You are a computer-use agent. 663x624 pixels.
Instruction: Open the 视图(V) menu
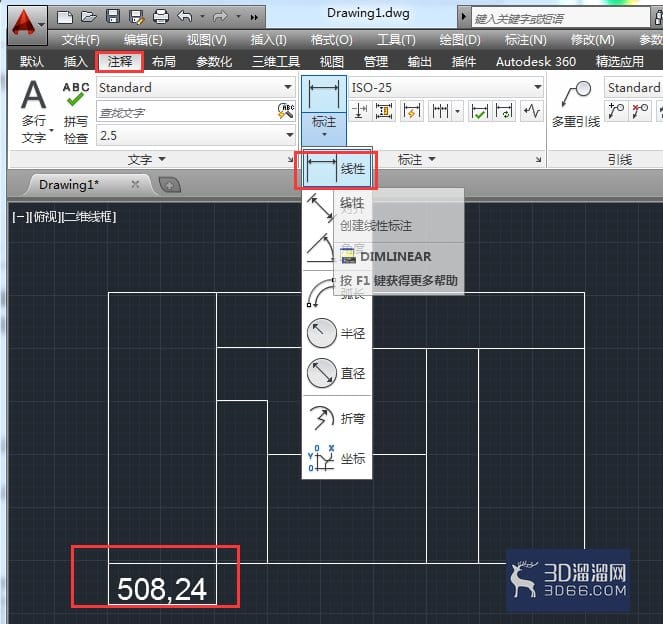(206, 40)
